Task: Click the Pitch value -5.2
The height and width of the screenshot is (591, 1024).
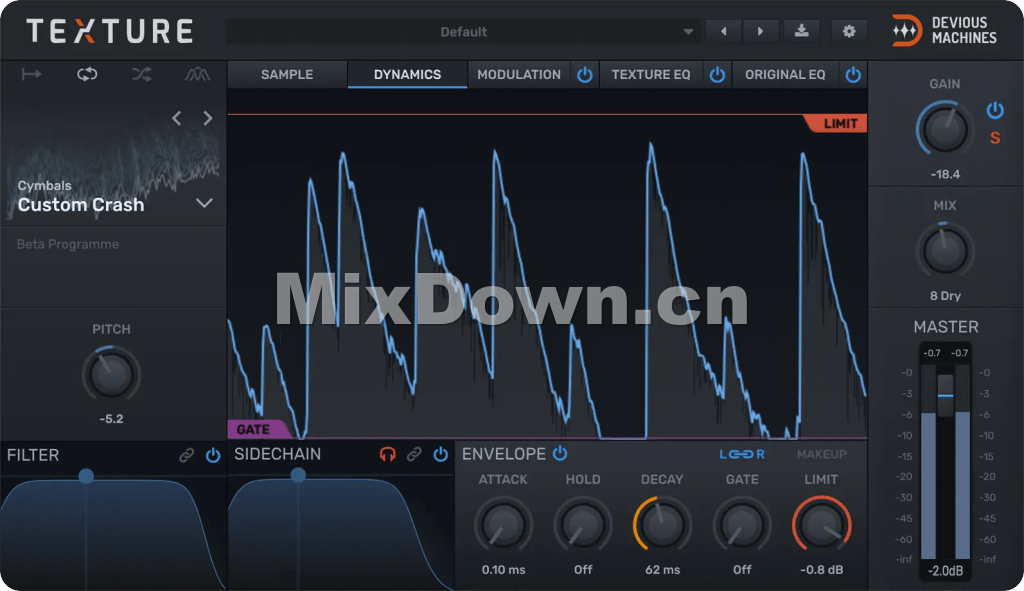Action: point(111,419)
